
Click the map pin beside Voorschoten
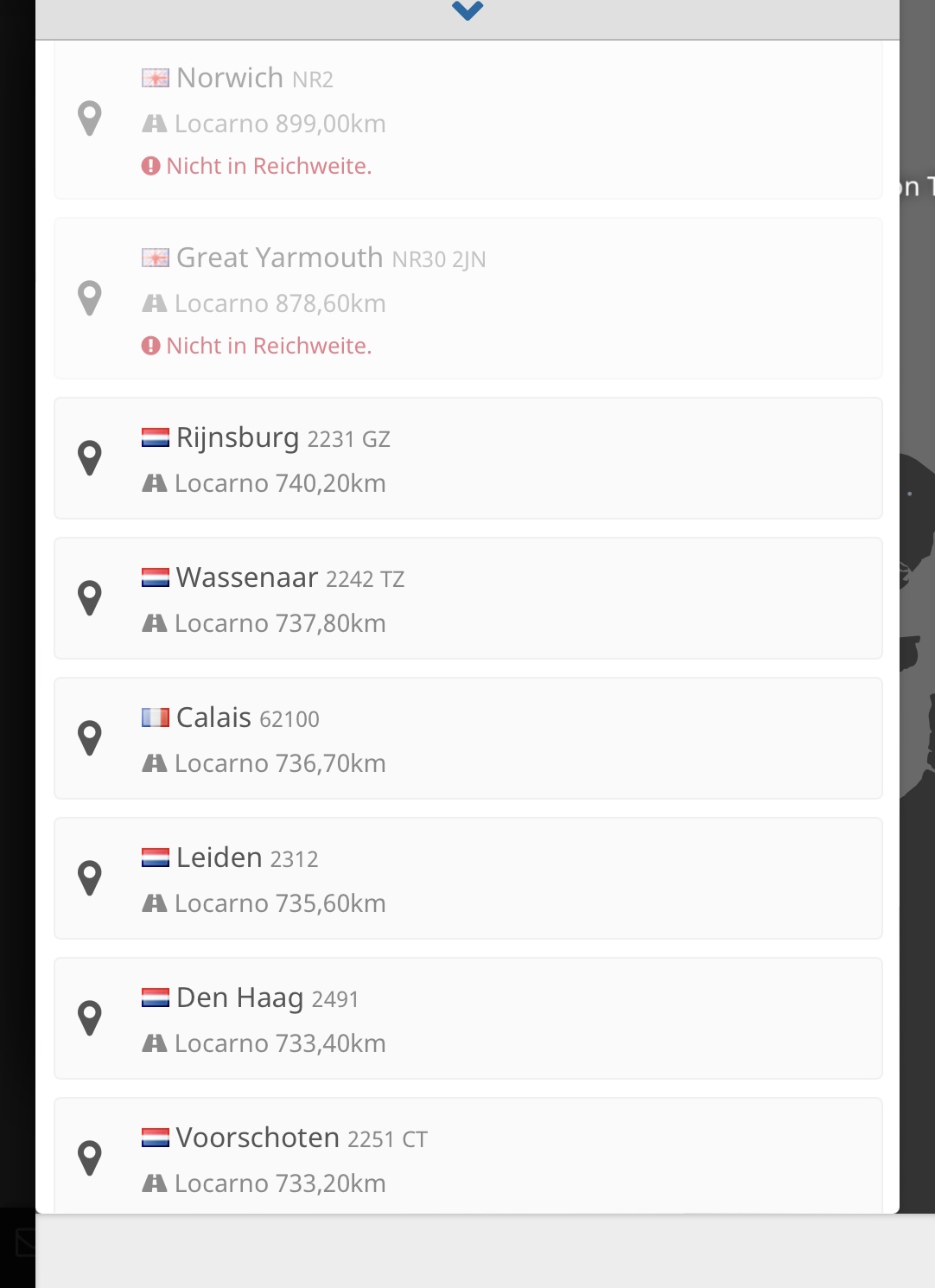coord(90,1158)
